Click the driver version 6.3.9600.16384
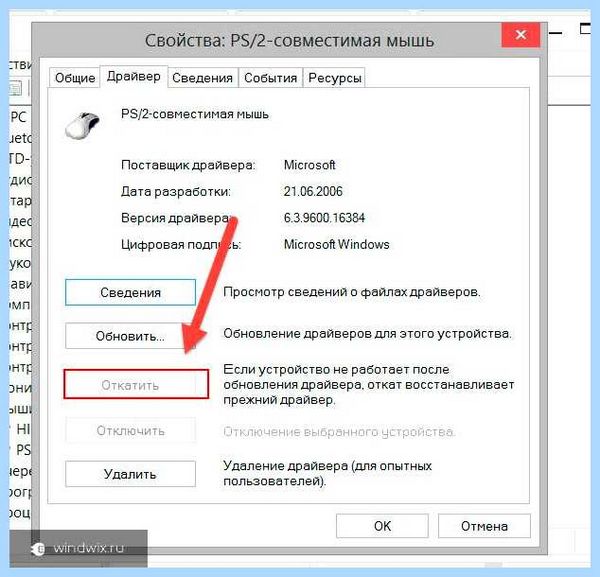 324,218
